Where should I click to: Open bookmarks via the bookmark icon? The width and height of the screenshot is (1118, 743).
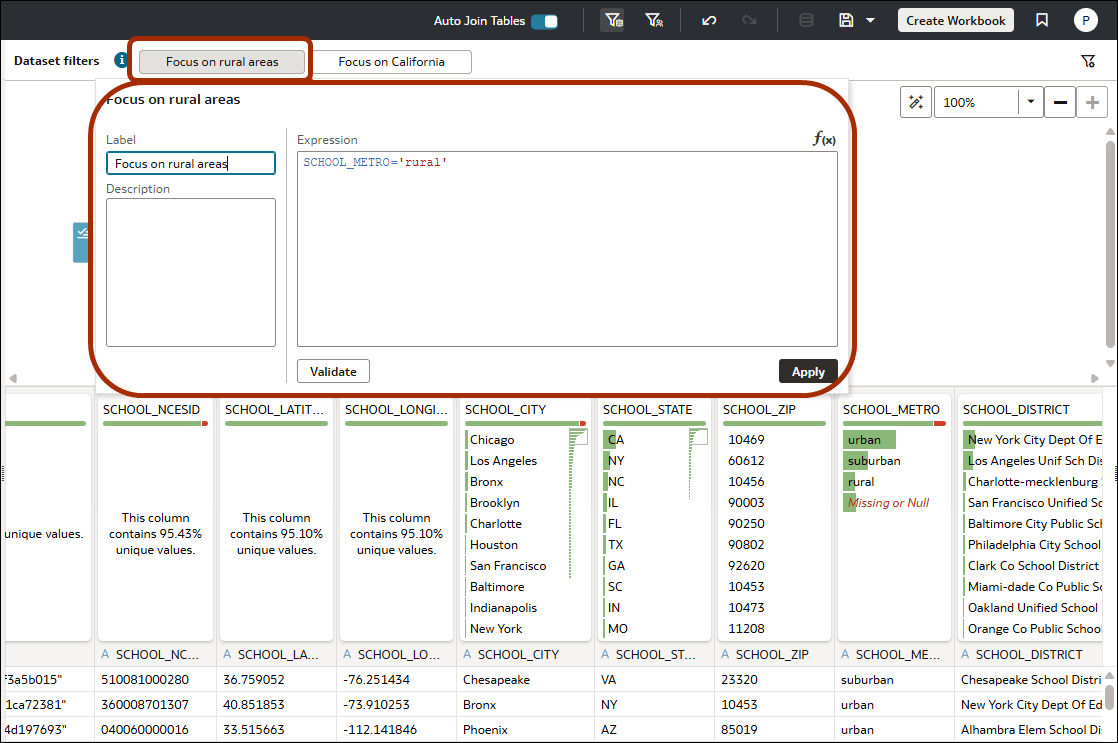[1041, 20]
